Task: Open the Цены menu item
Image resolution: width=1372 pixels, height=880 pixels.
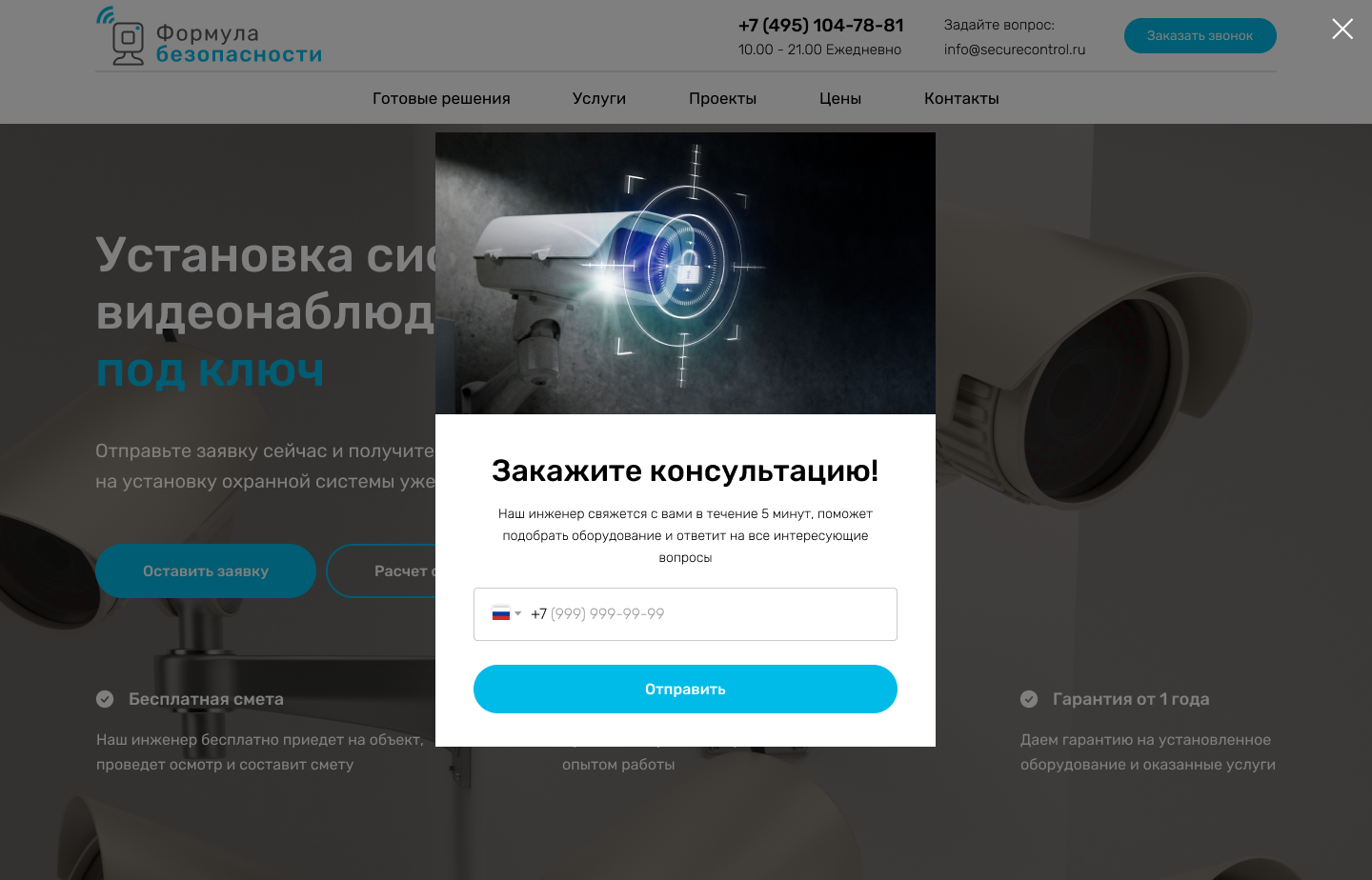Action: [840, 98]
